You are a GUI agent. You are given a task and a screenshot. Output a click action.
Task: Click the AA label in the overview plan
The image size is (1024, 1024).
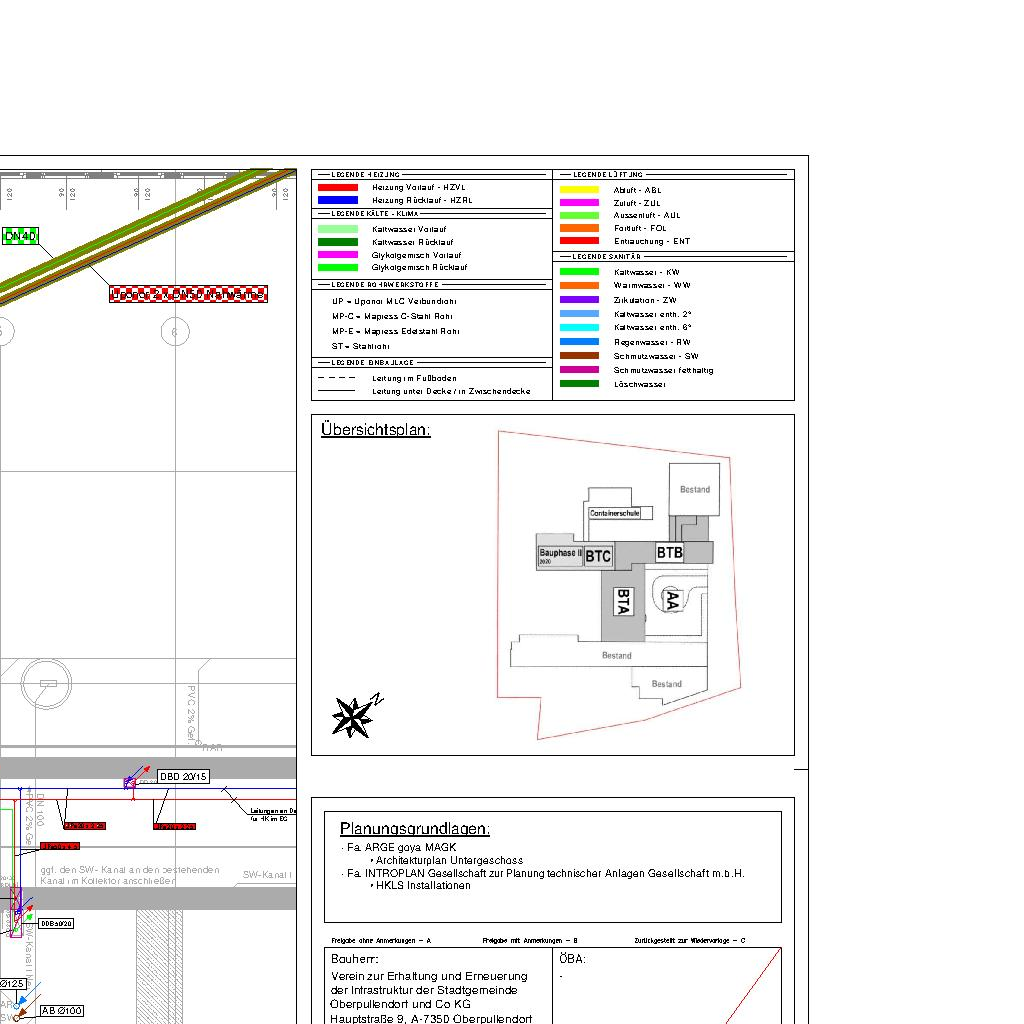pos(672,600)
